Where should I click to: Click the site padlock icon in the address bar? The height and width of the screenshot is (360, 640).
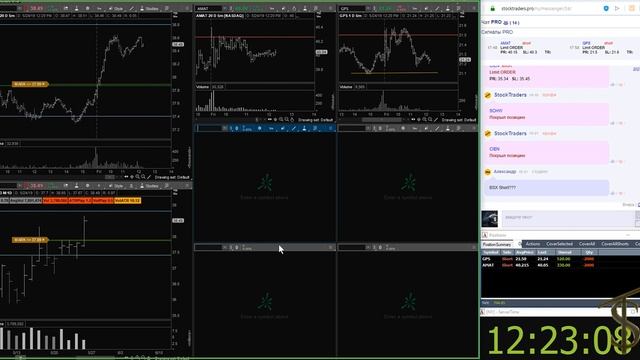(493, 8)
